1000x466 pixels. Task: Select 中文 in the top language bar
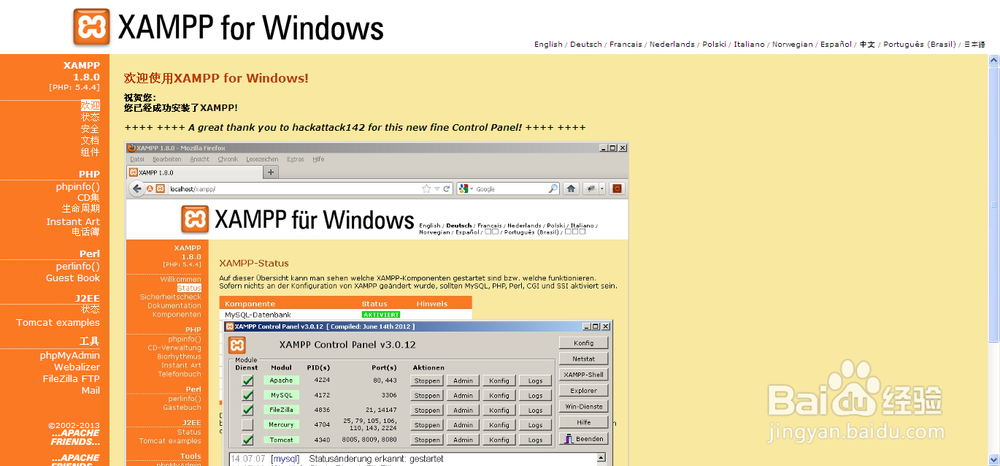[x=867, y=45]
